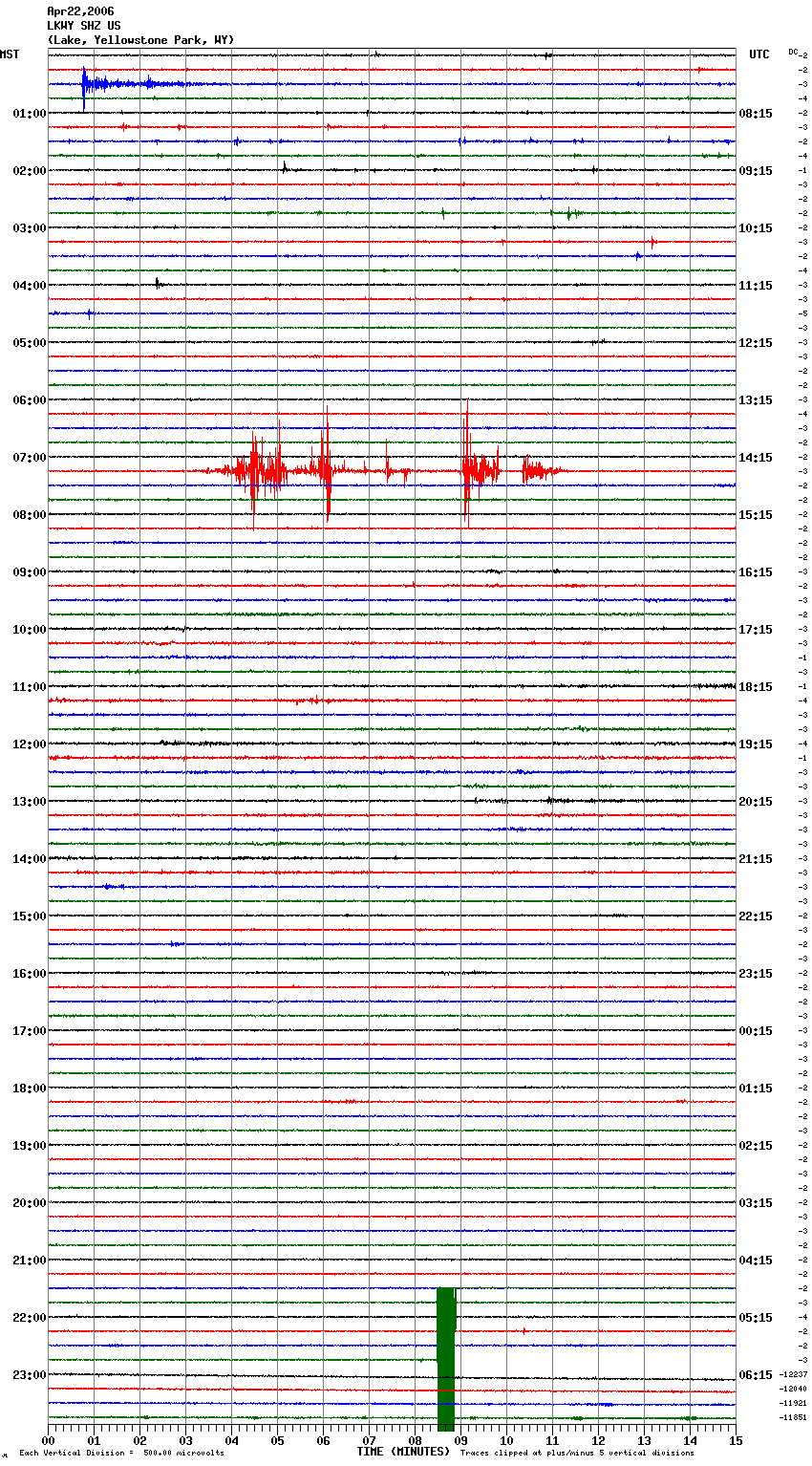Select the DC offset value -12040
Image resolution: width=812 pixels, height=1466 pixels.
pos(793,1389)
